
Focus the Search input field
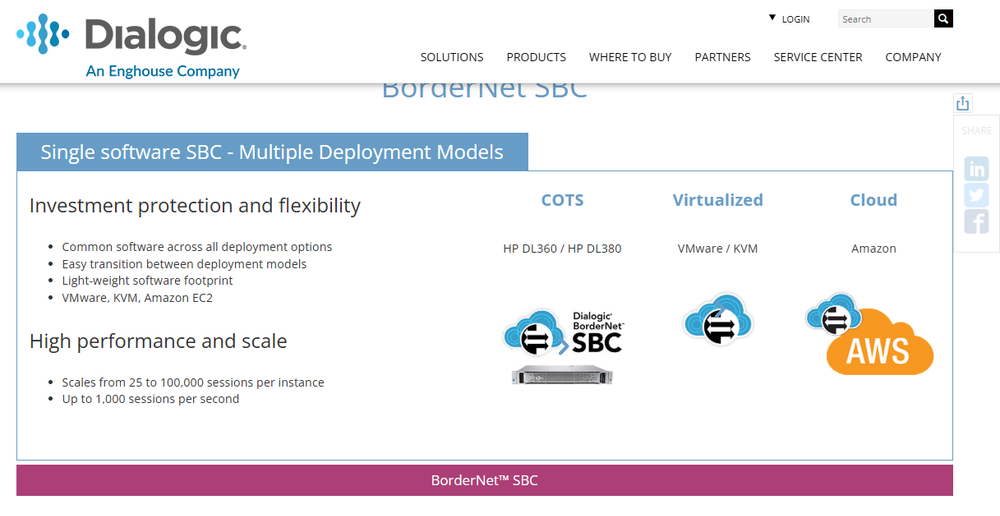click(x=886, y=19)
